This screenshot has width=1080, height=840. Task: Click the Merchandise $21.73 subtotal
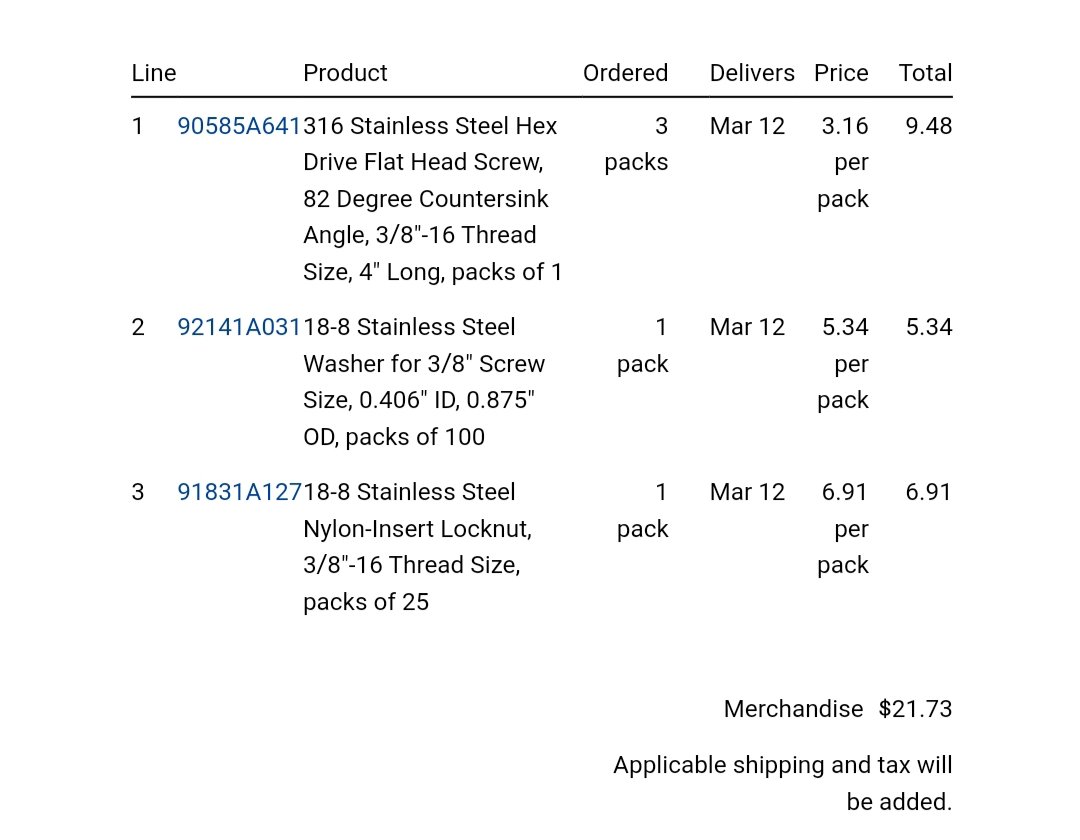[838, 709]
